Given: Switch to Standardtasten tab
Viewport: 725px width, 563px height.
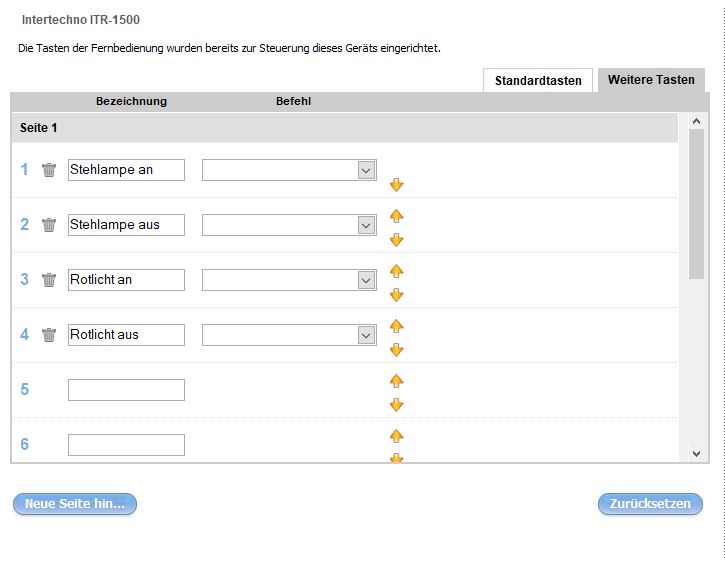Looking at the screenshot, I should [x=538, y=81].
